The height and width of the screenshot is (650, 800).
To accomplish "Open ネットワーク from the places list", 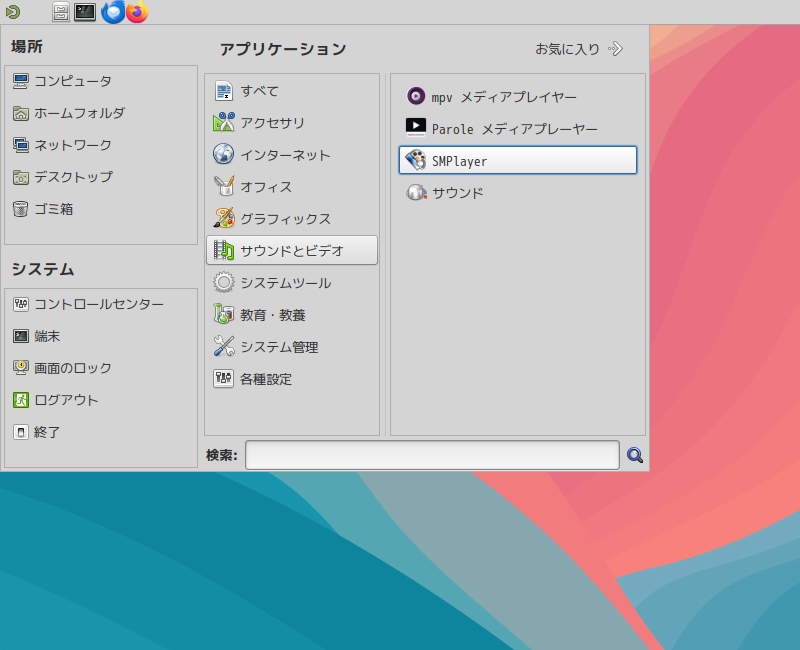I will (x=73, y=145).
